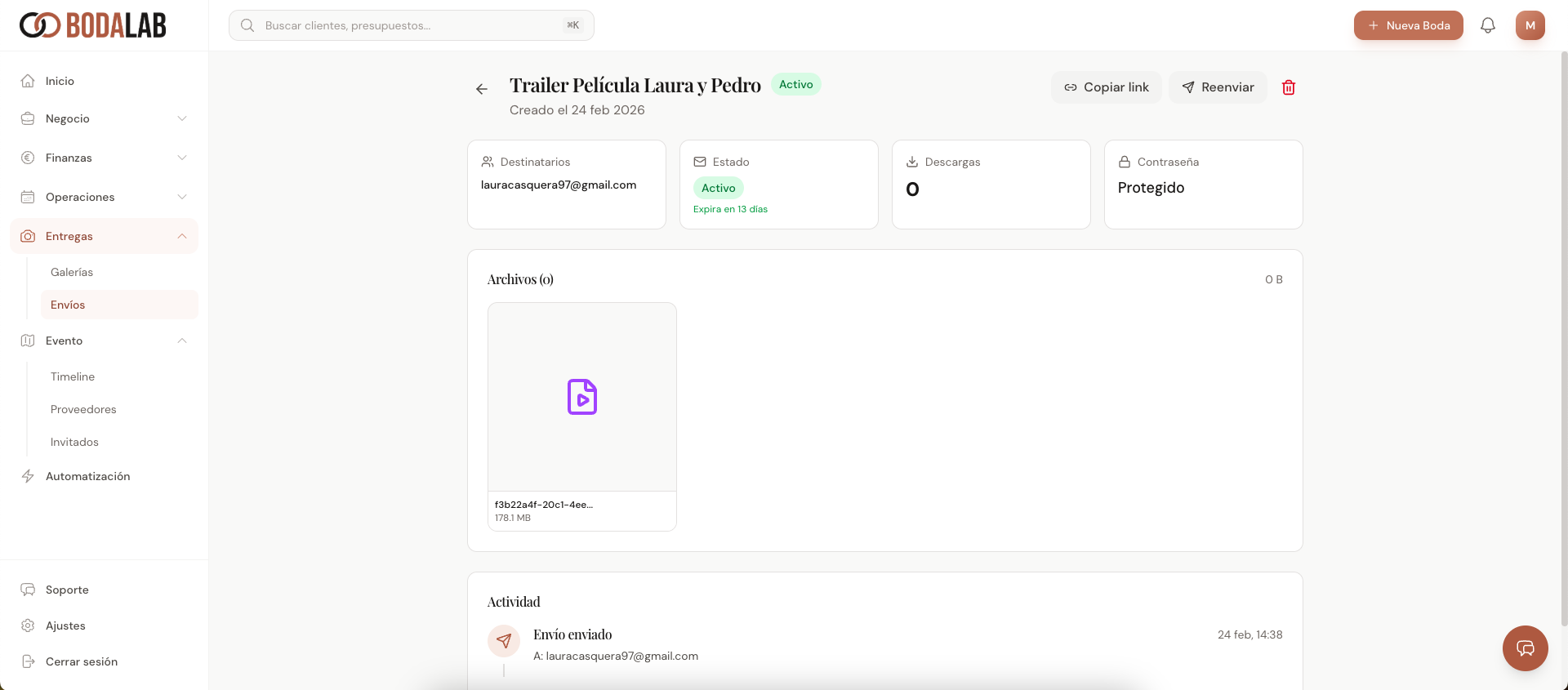Expand the Finanzas menu

pyautogui.click(x=104, y=158)
